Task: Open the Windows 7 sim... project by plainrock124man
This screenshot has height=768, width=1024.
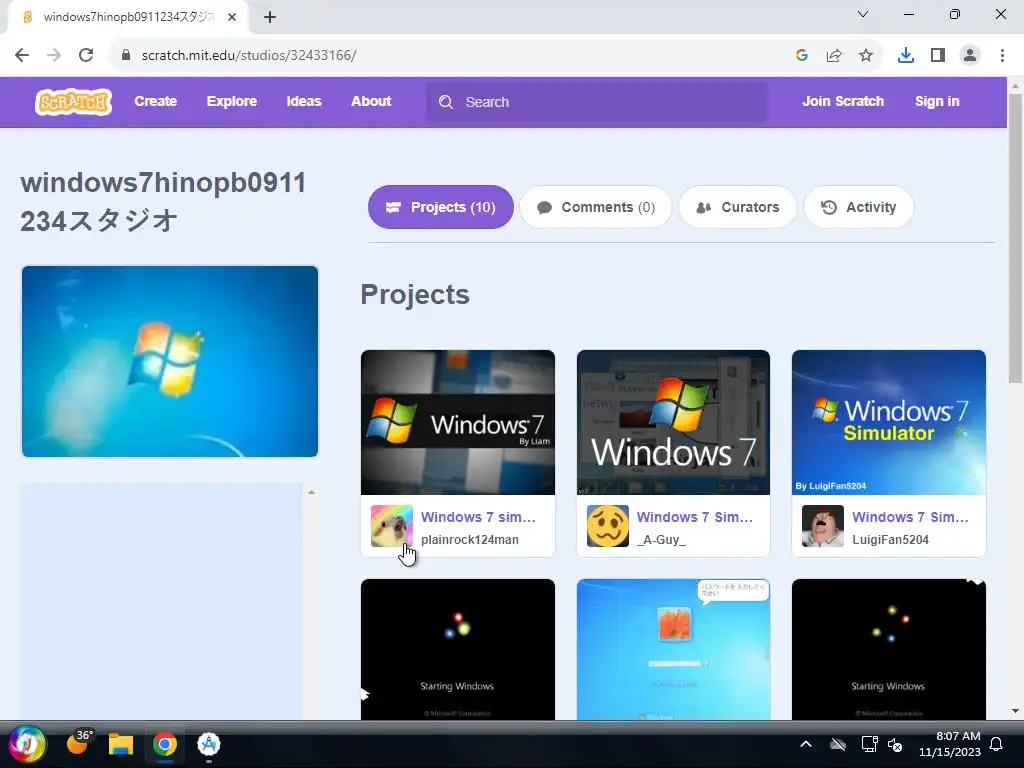Action: tap(478, 517)
